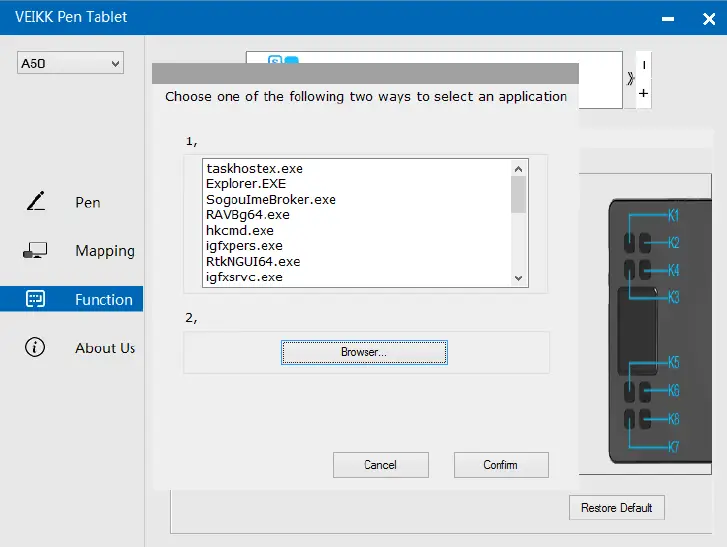Click the double chevron arrow beside application list
The height and width of the screenshot is (547, 727).
pos(630,78)
